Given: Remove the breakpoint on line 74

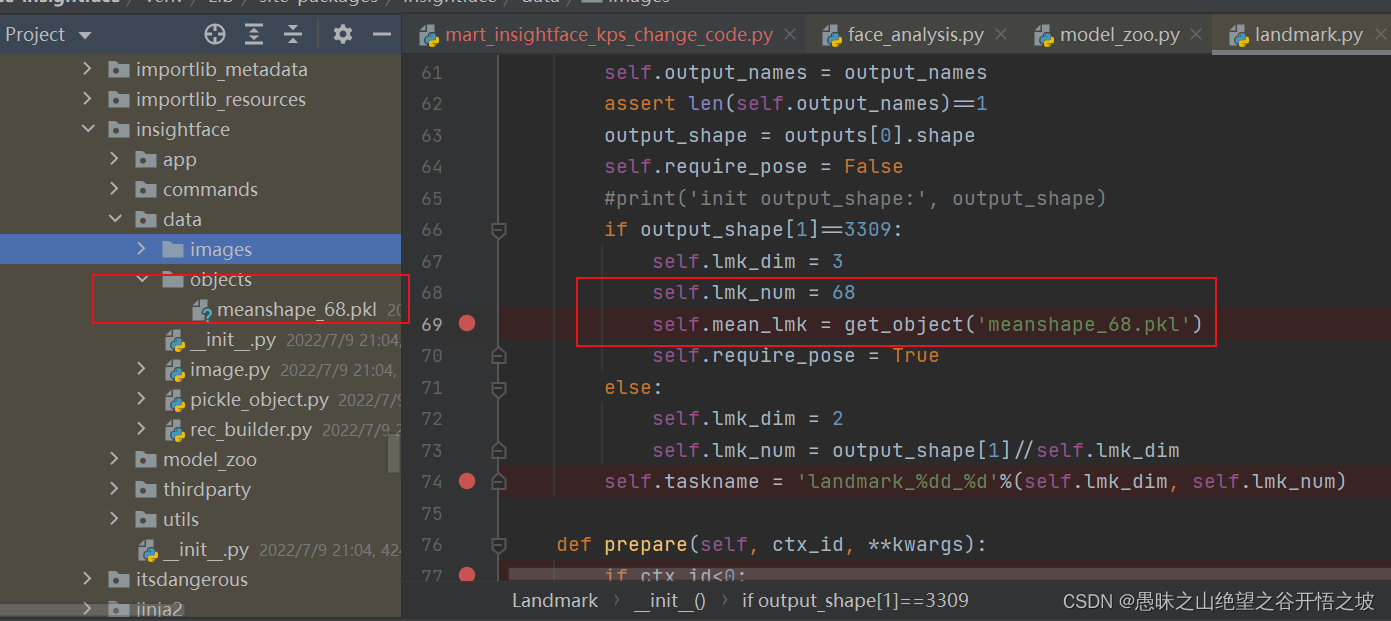Looking at the screenshot, I should pyautogui.click(x=466, y=481).
